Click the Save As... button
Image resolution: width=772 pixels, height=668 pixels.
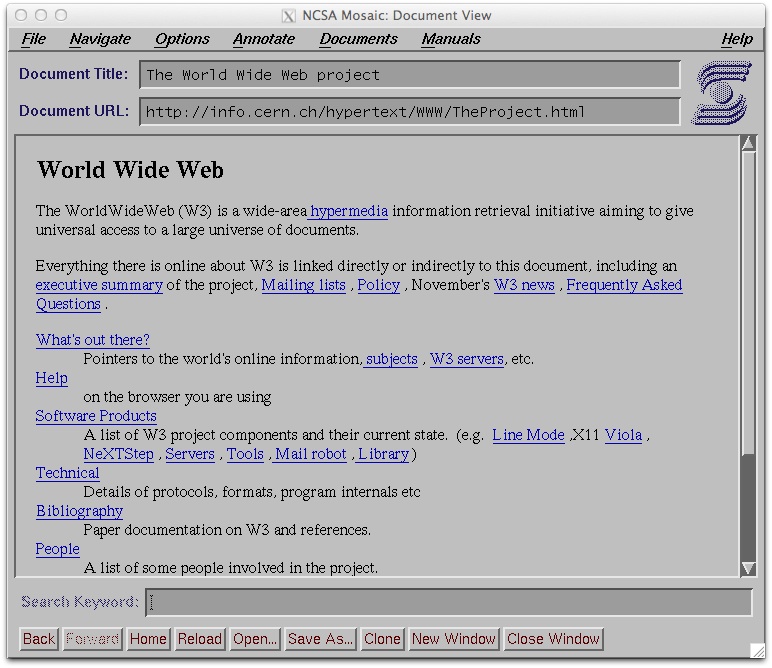[x=321, y=639]
